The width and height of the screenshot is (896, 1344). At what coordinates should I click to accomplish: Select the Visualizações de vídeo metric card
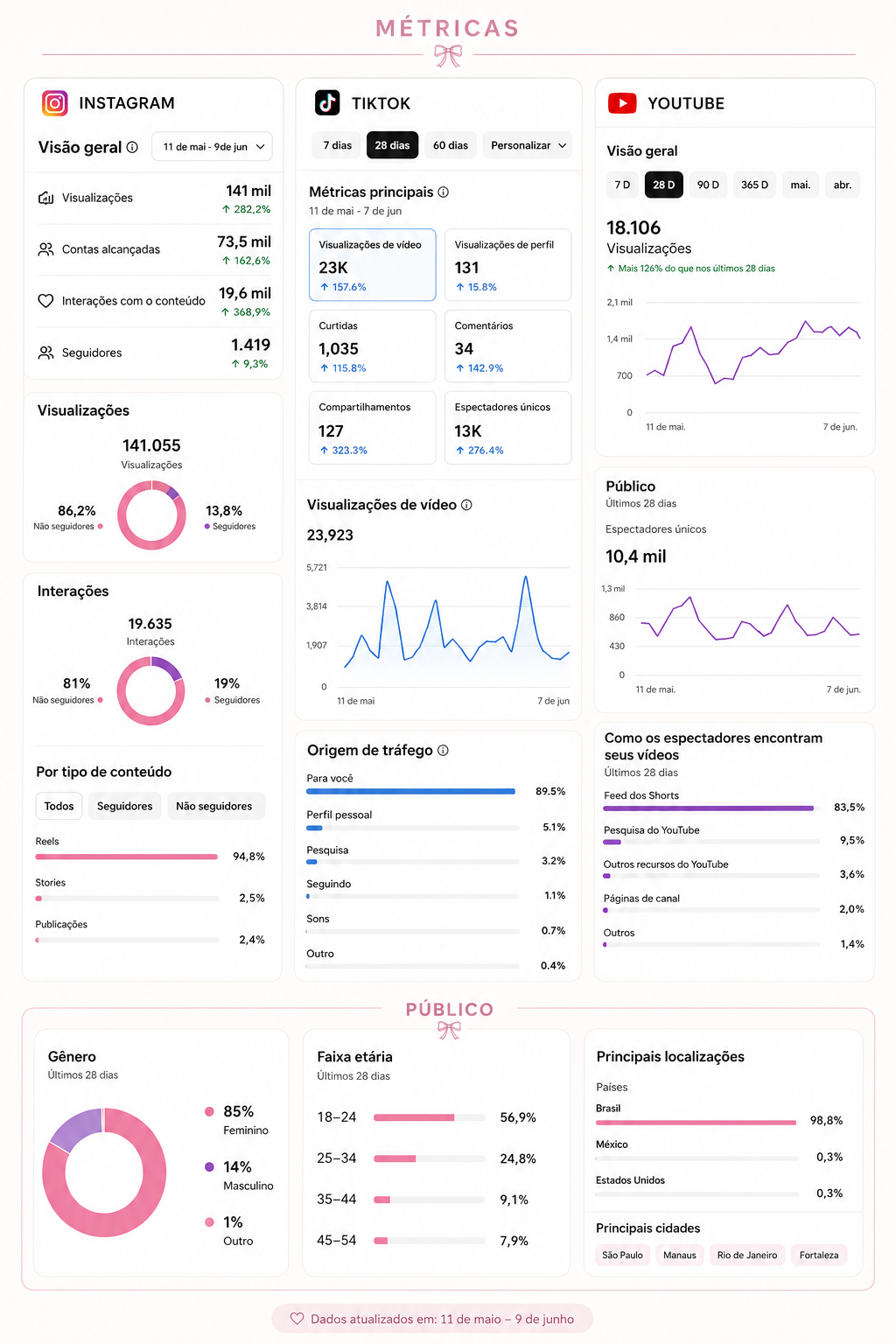pyautogui.click(x=373, y=265)
